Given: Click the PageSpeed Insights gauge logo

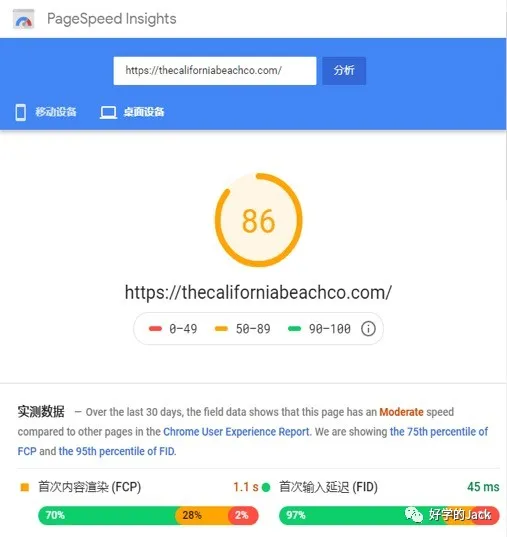Looking at the screenshot, I should point(23,19).
